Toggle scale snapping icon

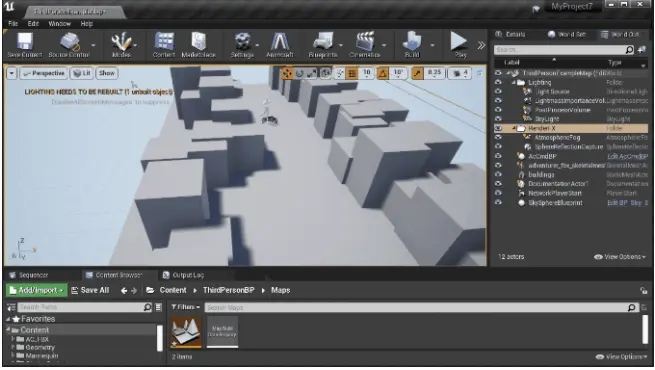point(417,73)
